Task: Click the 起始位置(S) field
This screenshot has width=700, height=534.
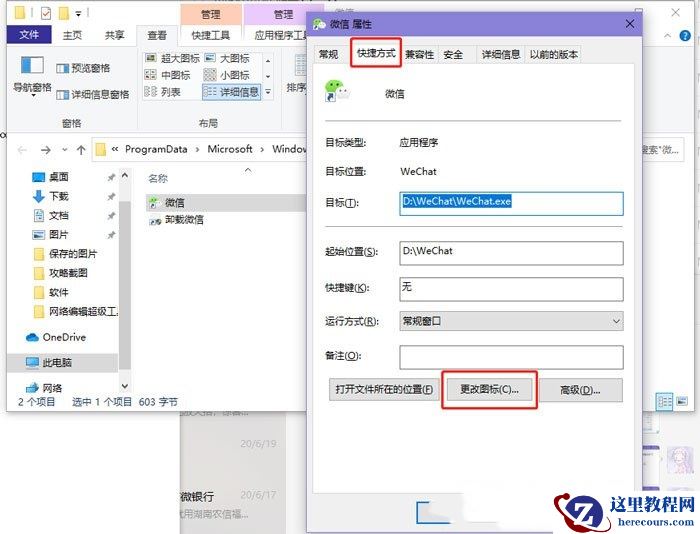Action: (511, 253)
